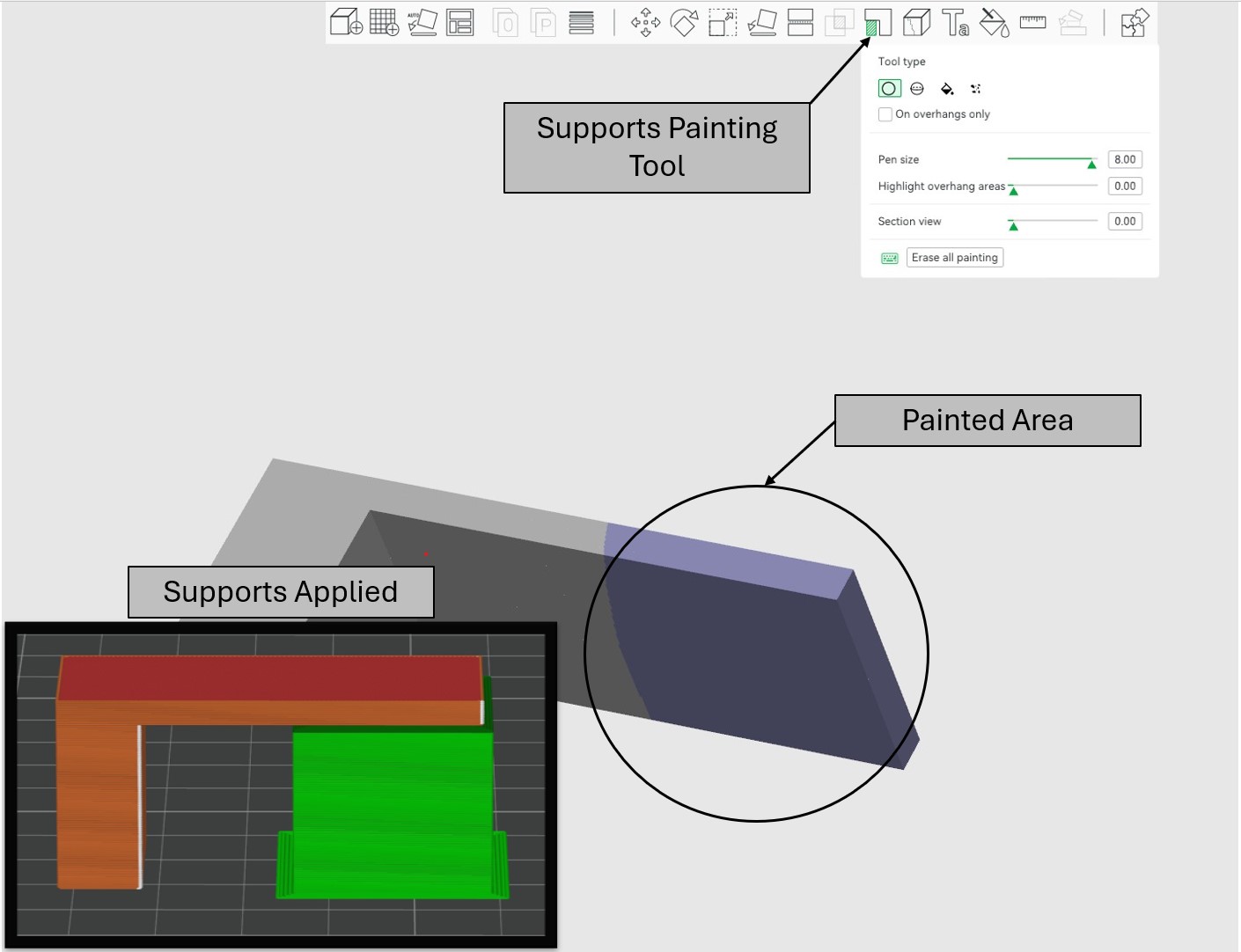Toggle the Supports Painting tool
Image resolution: width=1241 pixels, height=952 pixels.
tap(878, 22)
